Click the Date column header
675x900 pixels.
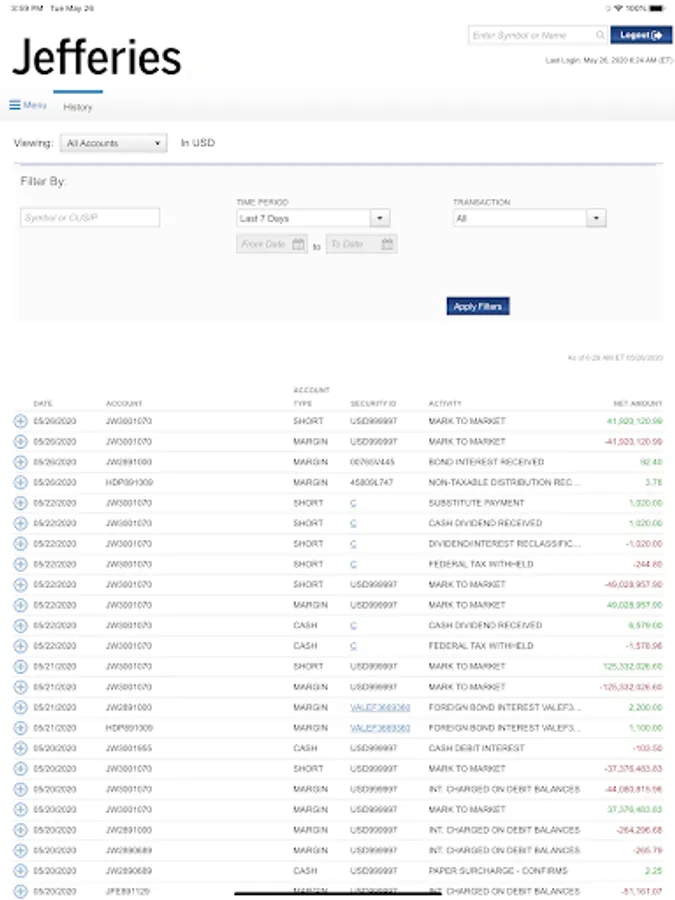coord(43,404)
